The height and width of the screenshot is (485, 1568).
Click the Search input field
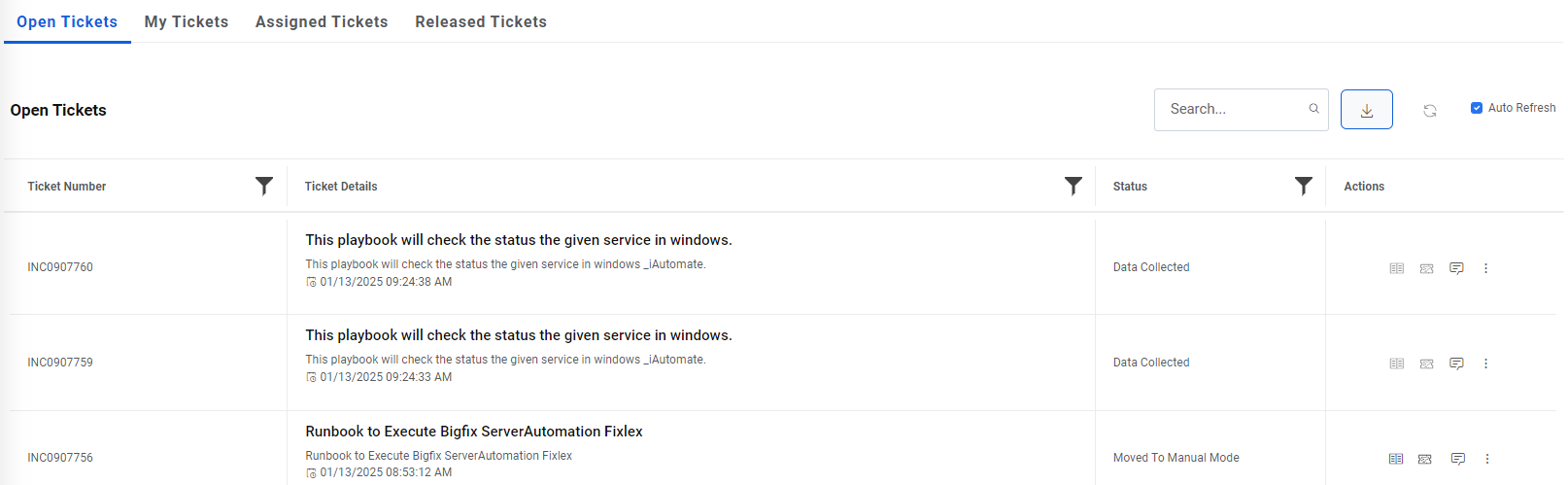(x=1232, y=109)
